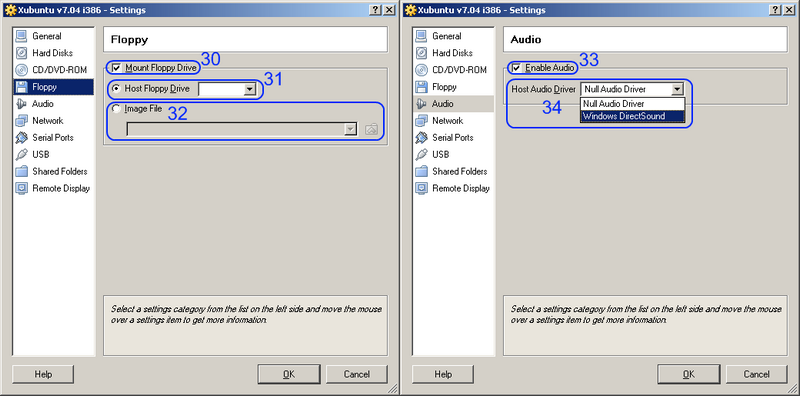Click Floppy diskette icon in left window

click(21, 87)
